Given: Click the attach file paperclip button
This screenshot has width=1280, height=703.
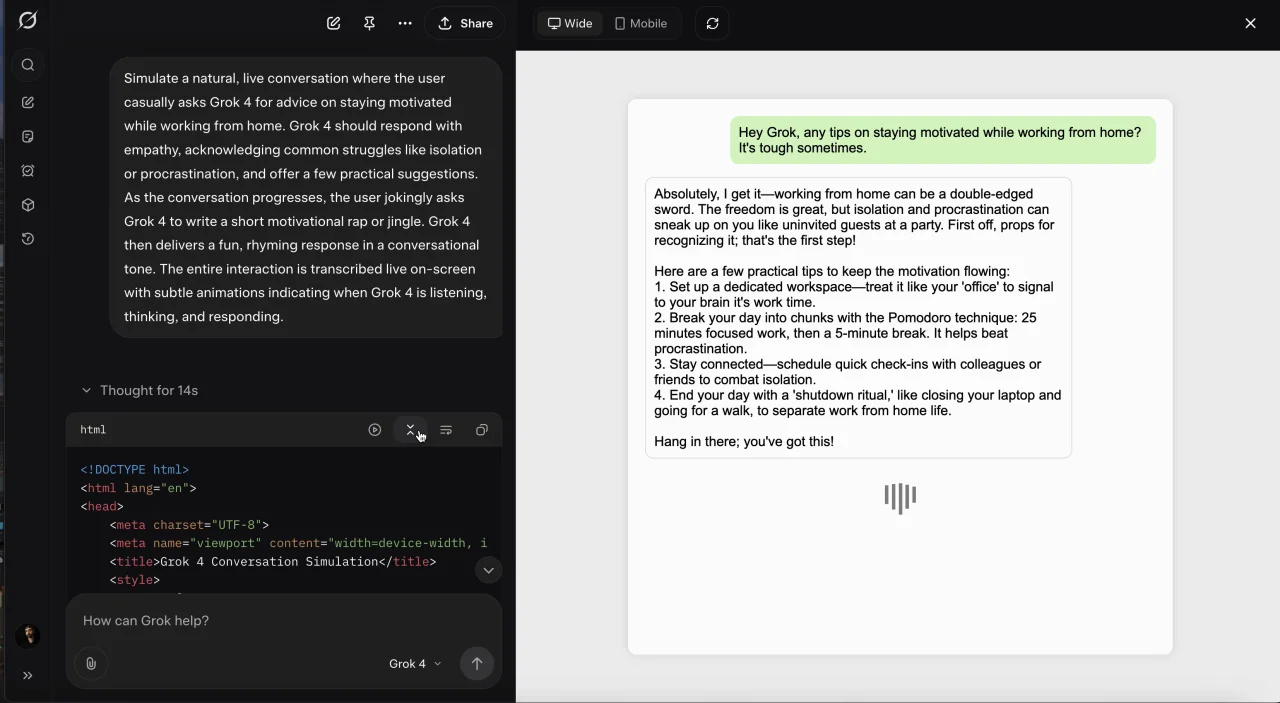Looking at the screenshot, I should (91, 664).
